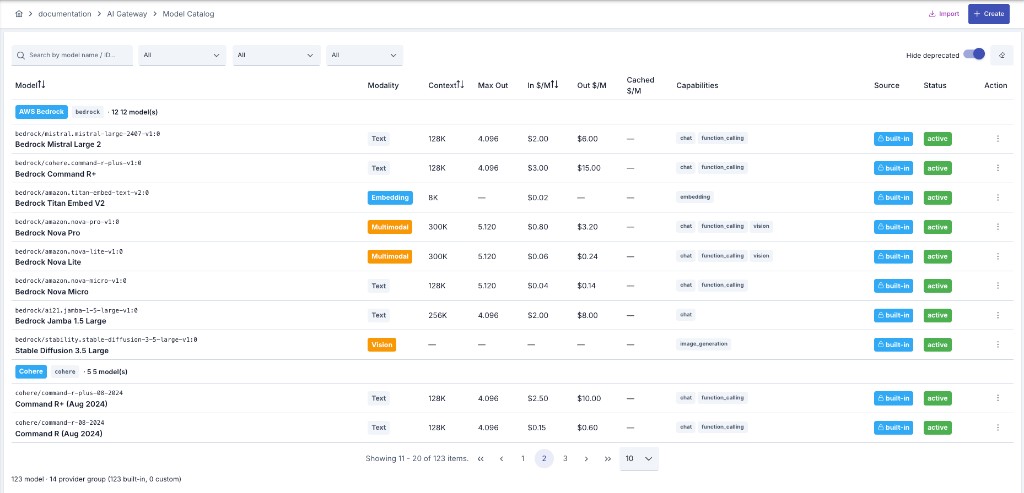Click built-in badge for Command R (Aug 2024)
Image resolution: width=1024 pixels, height=493 pixels.
(x=893, y=427)
